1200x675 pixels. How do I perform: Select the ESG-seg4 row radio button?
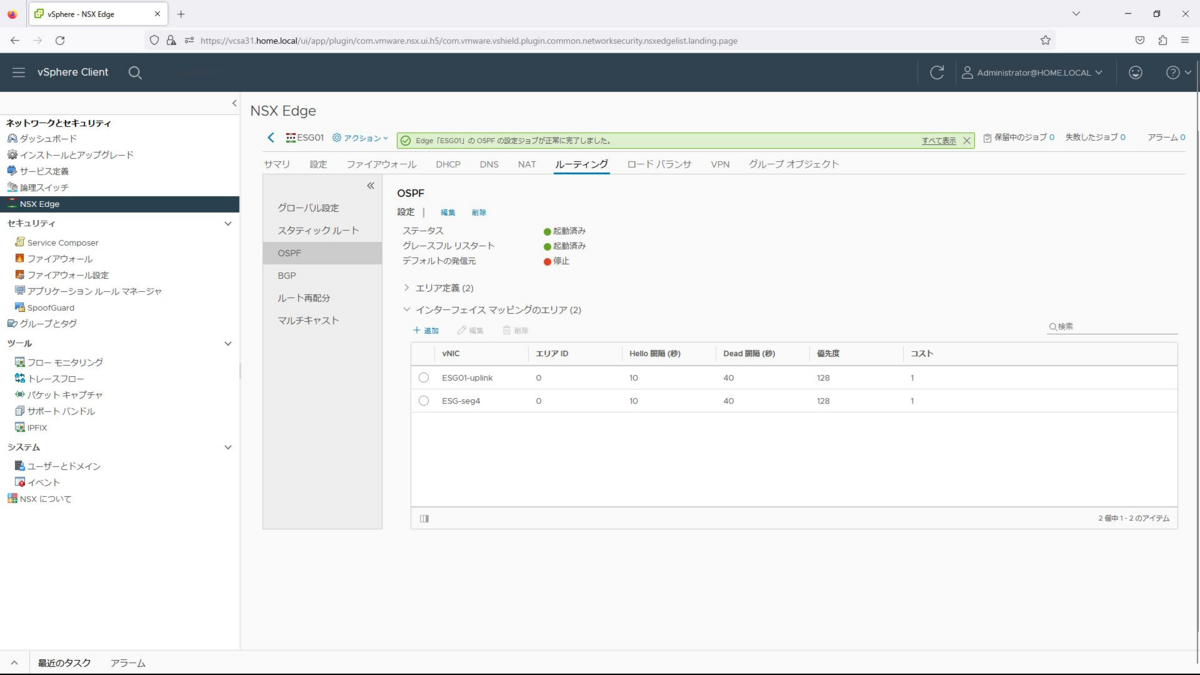click(423, 401)
